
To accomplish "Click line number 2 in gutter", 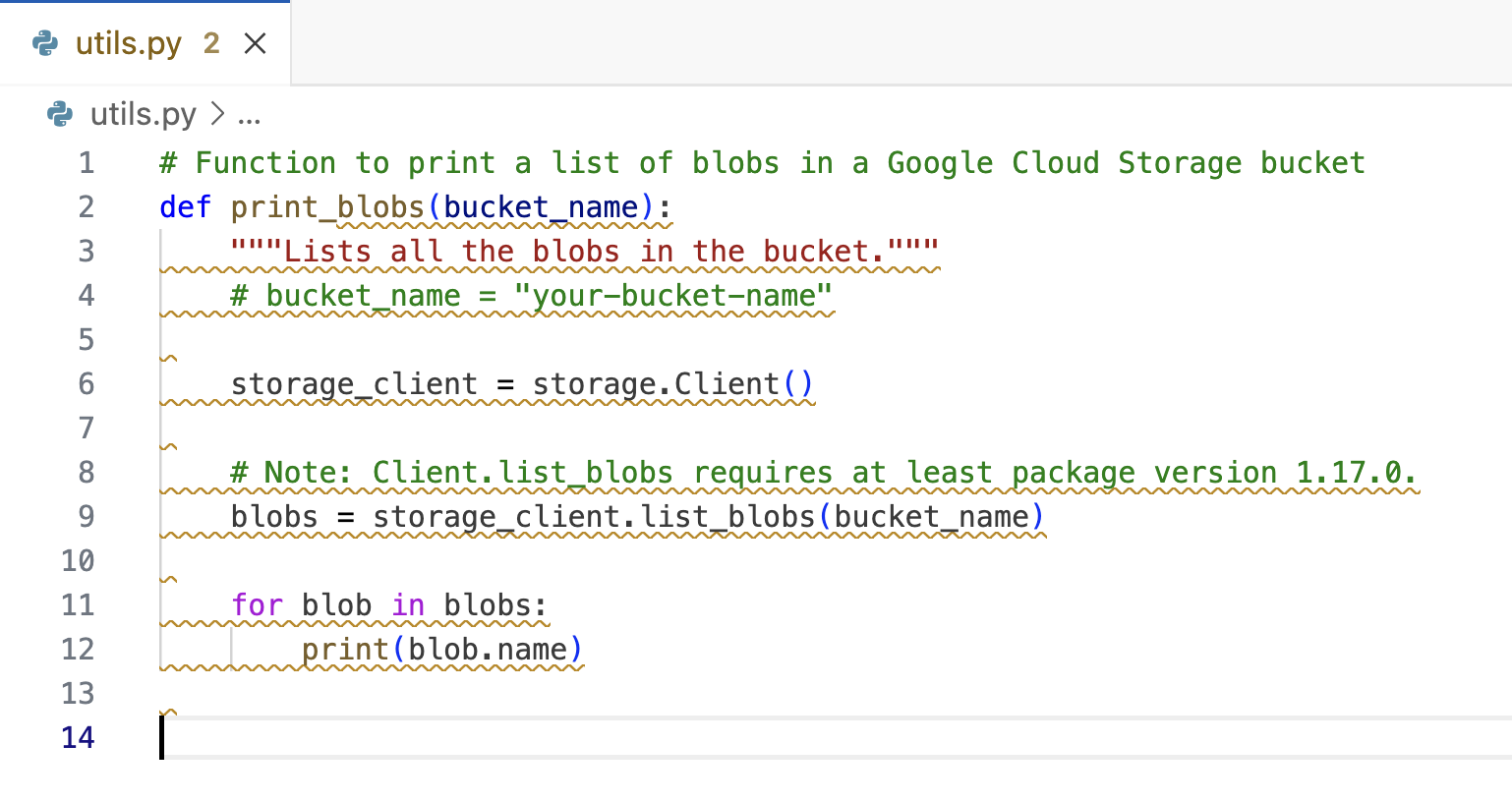I will click(87, 207).
